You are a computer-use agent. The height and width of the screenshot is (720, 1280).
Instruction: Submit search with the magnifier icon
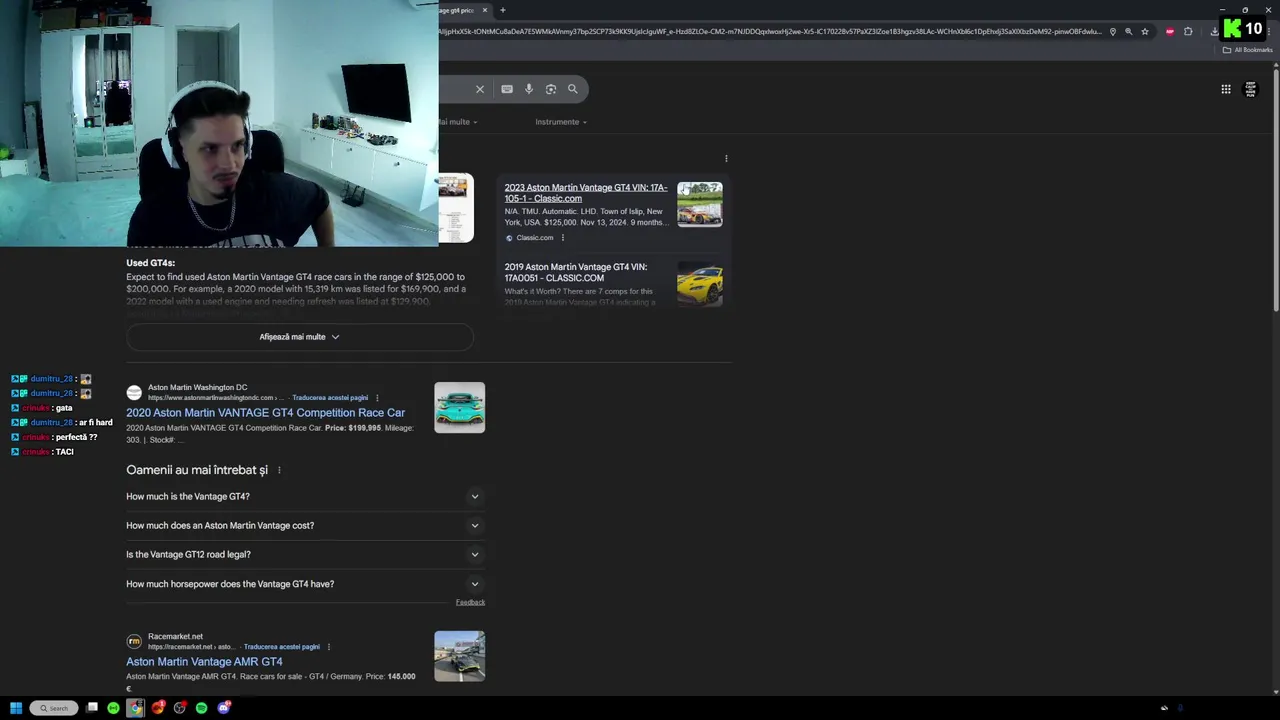coord(573,89)
